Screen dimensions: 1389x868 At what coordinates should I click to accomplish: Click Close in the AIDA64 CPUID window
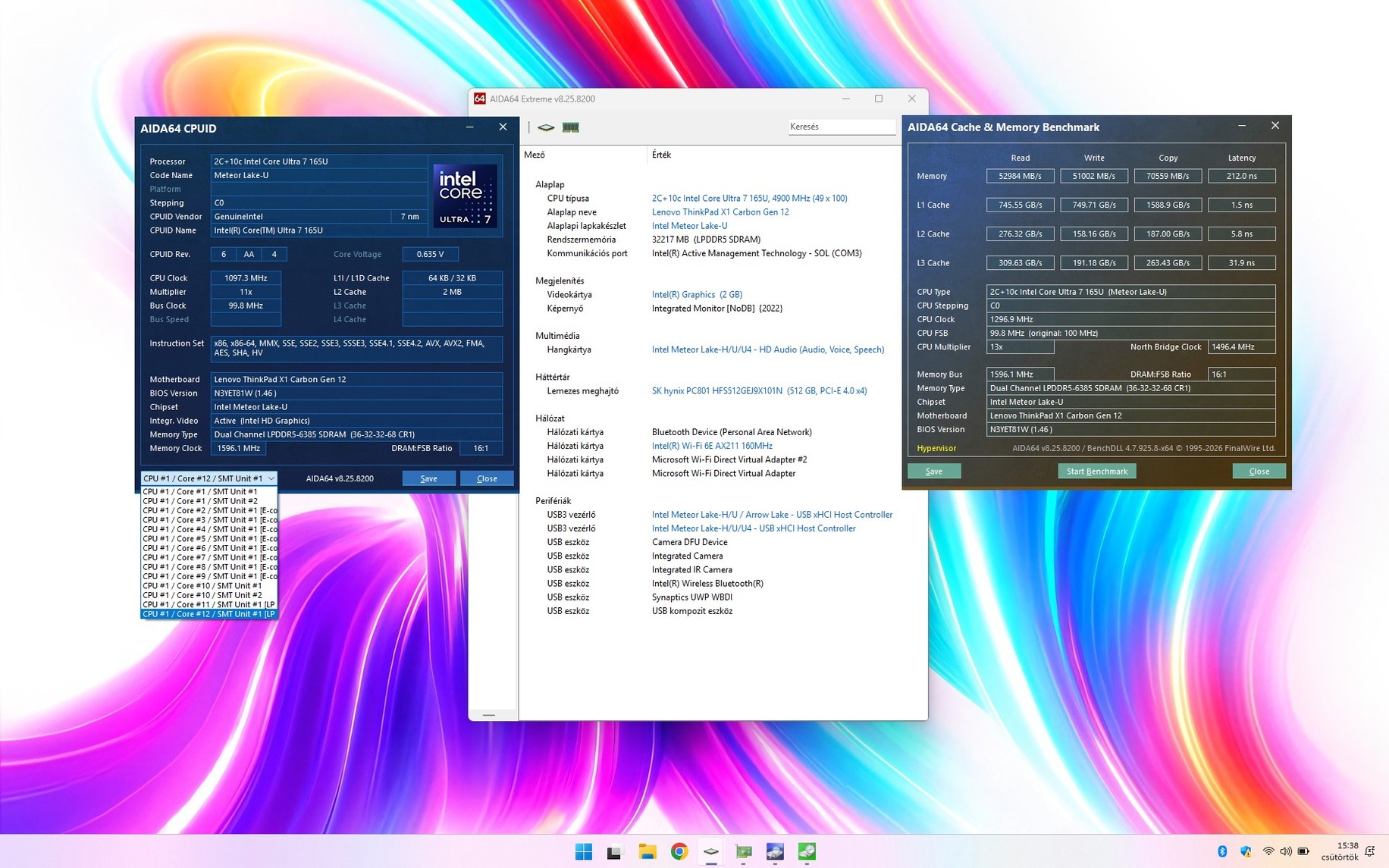coord(487,478)
